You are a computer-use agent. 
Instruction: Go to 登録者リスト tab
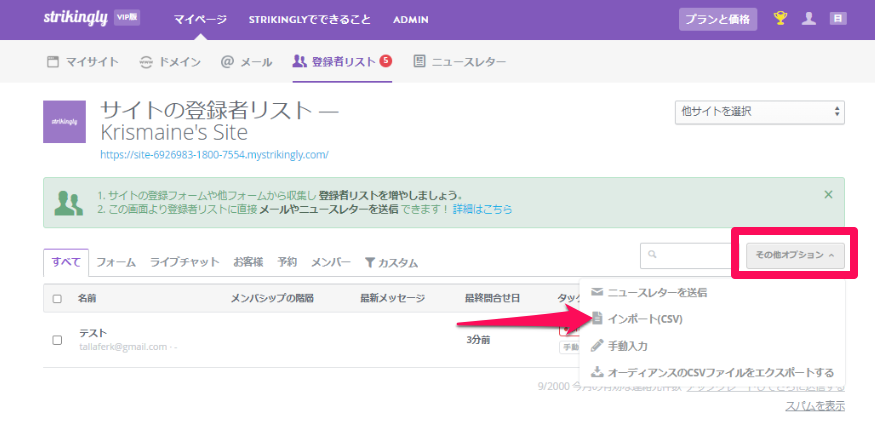(x=342, y=61)
